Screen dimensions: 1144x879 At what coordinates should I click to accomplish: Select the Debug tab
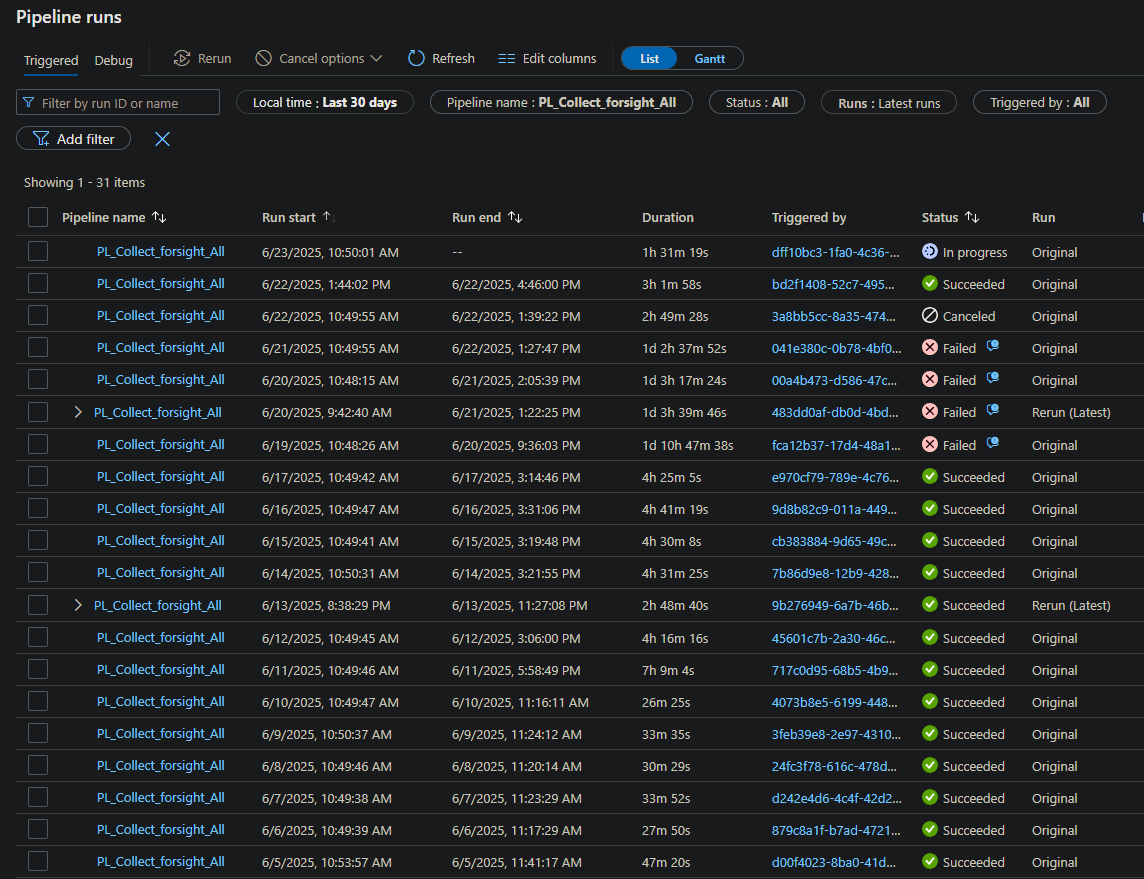coord(114,61)
